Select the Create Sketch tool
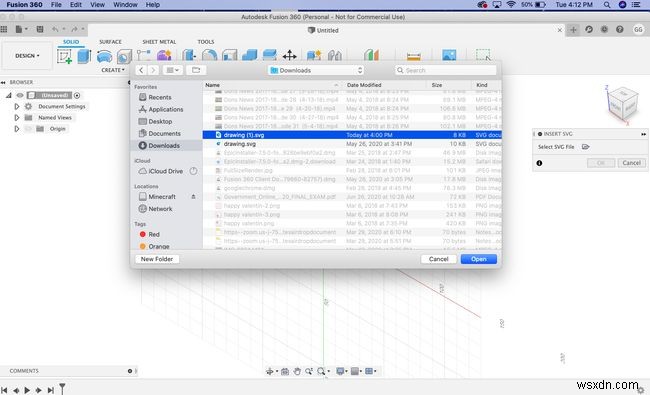Screen dimensions: 650x395 click(x=64, y=56)
